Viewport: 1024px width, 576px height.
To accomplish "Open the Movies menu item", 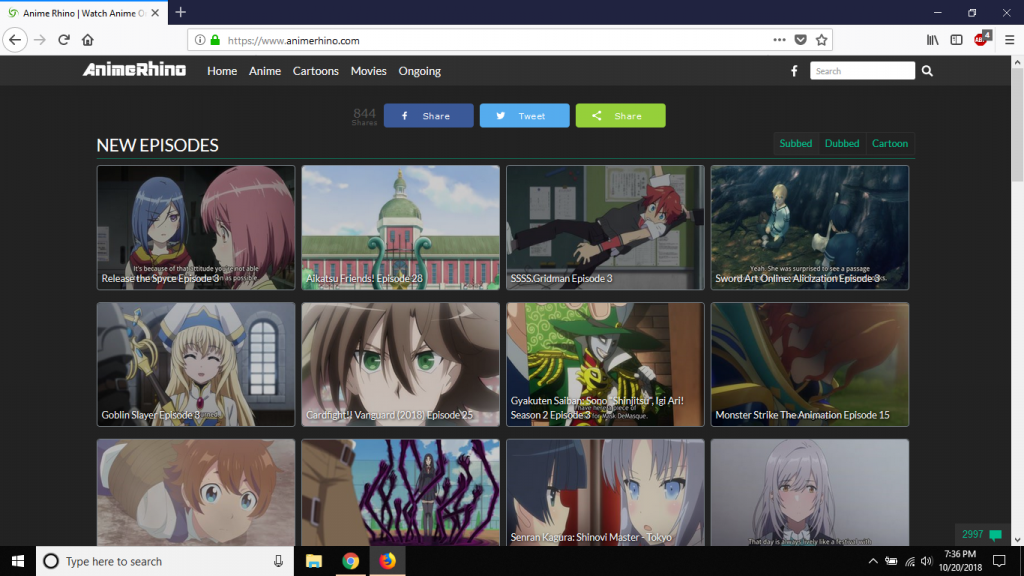I will (x=368, y=71).
